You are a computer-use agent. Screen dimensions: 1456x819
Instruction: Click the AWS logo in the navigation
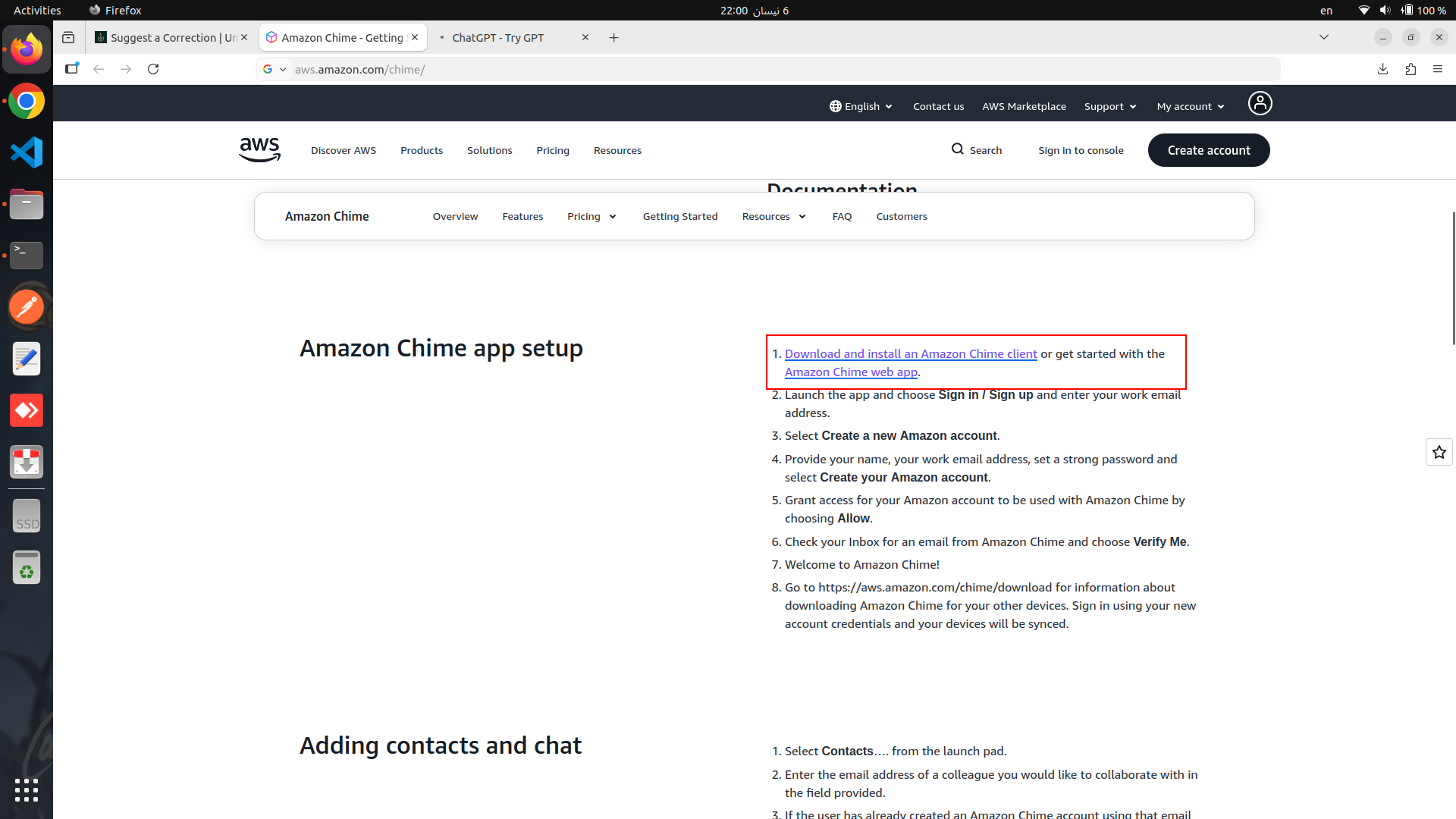[259, 150]
